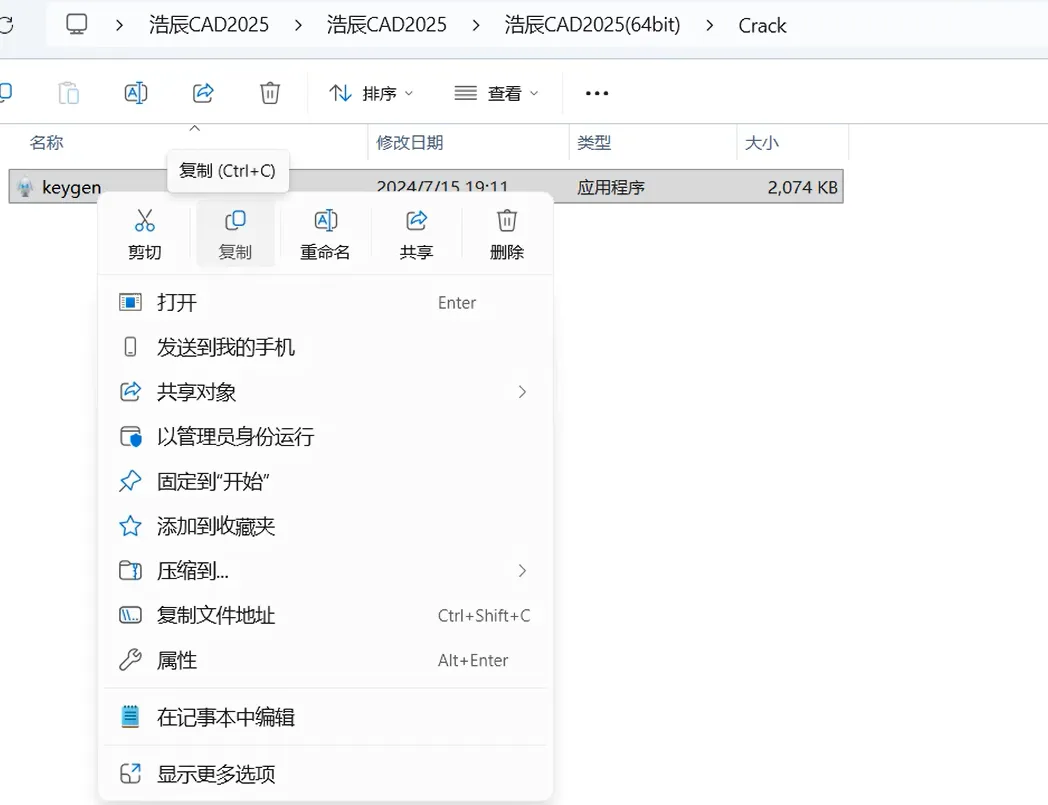Sort by the 类型 column header
The width and height of the screenshot is (1048, 805).
(594, 142)
